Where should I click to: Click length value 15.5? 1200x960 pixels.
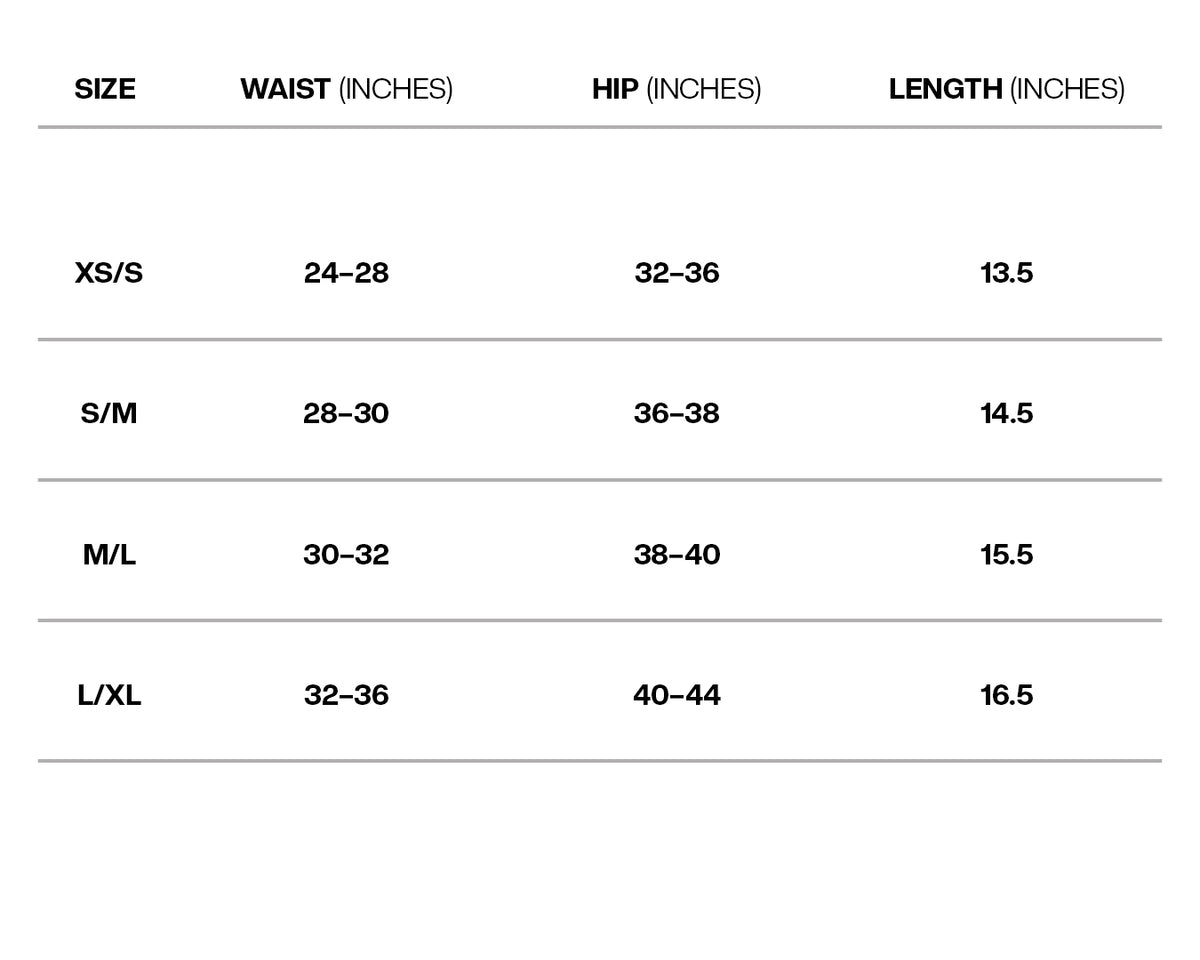[x=1007, y=554]
